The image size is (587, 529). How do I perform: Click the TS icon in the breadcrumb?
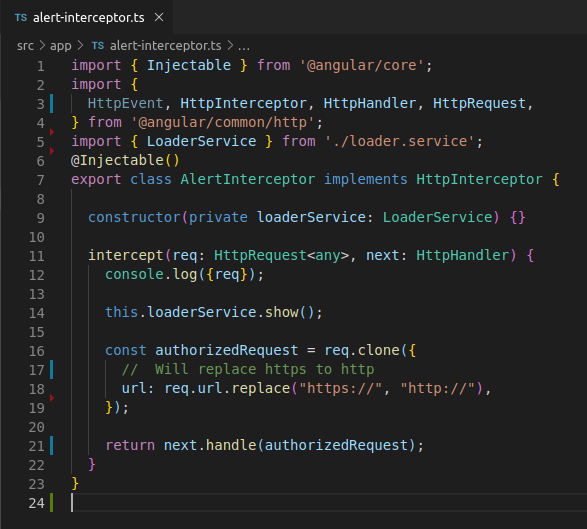[x=98, y=46]
